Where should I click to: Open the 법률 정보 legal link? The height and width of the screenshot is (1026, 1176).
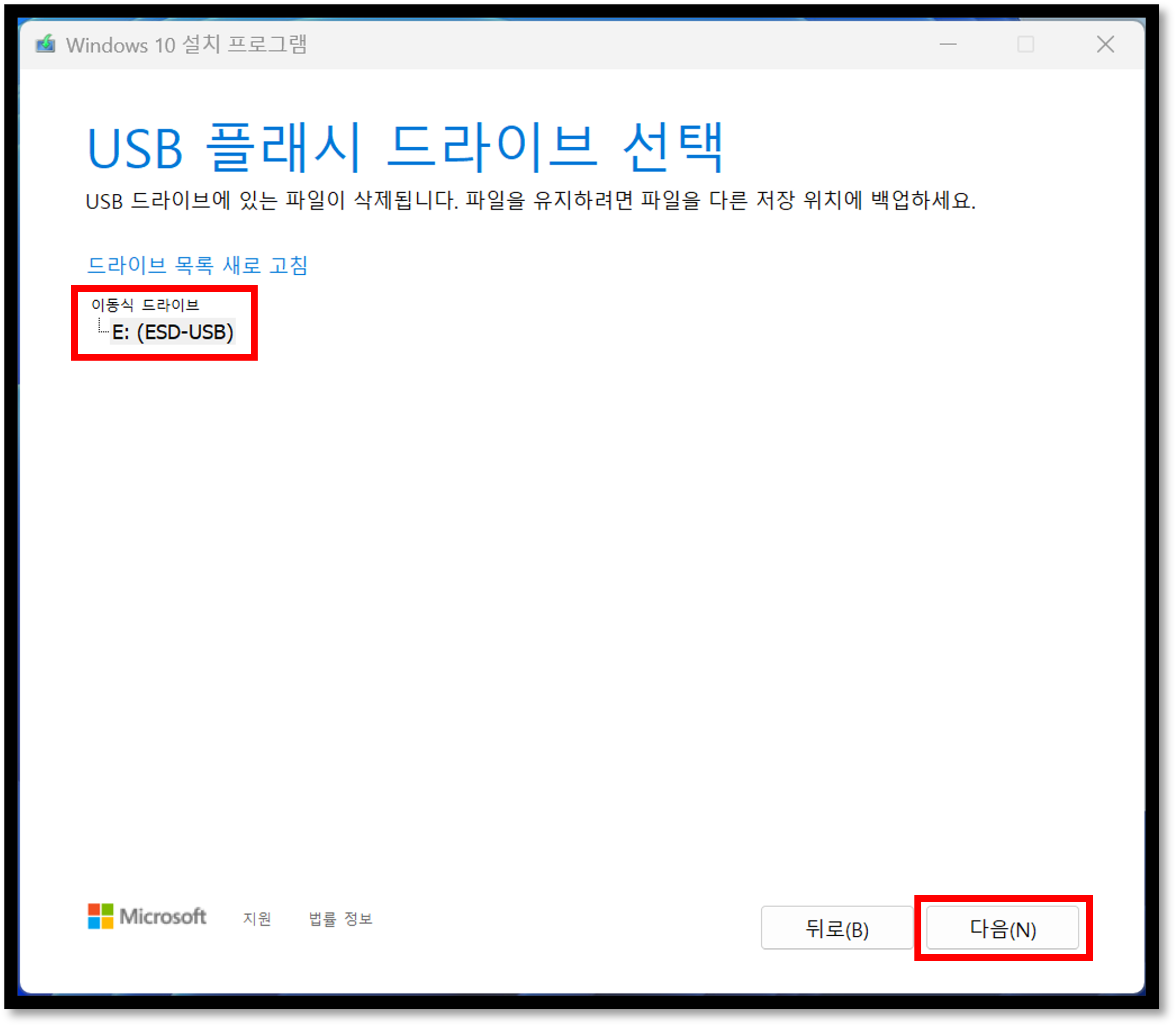pos(340,919)
